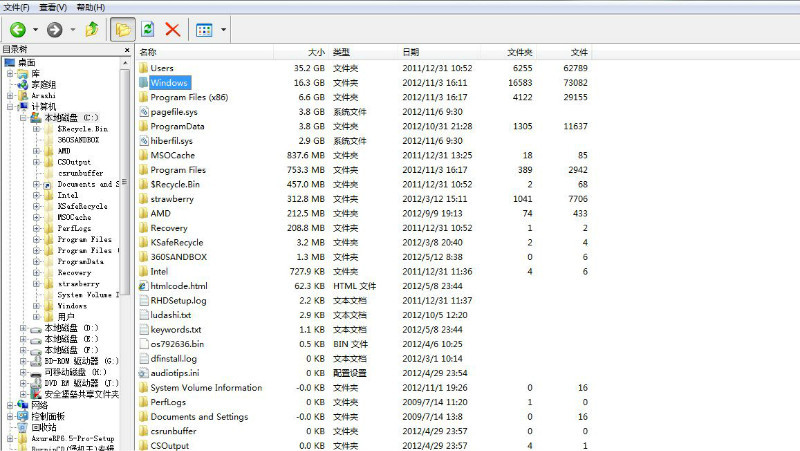800x451 pixels.
Task: Click the view mode grid icon
Action: click(x=204, y=30)
